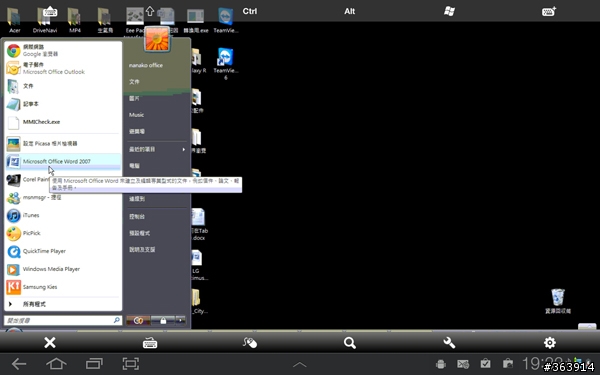Click the Start menu power button

(x=138, y=320)
